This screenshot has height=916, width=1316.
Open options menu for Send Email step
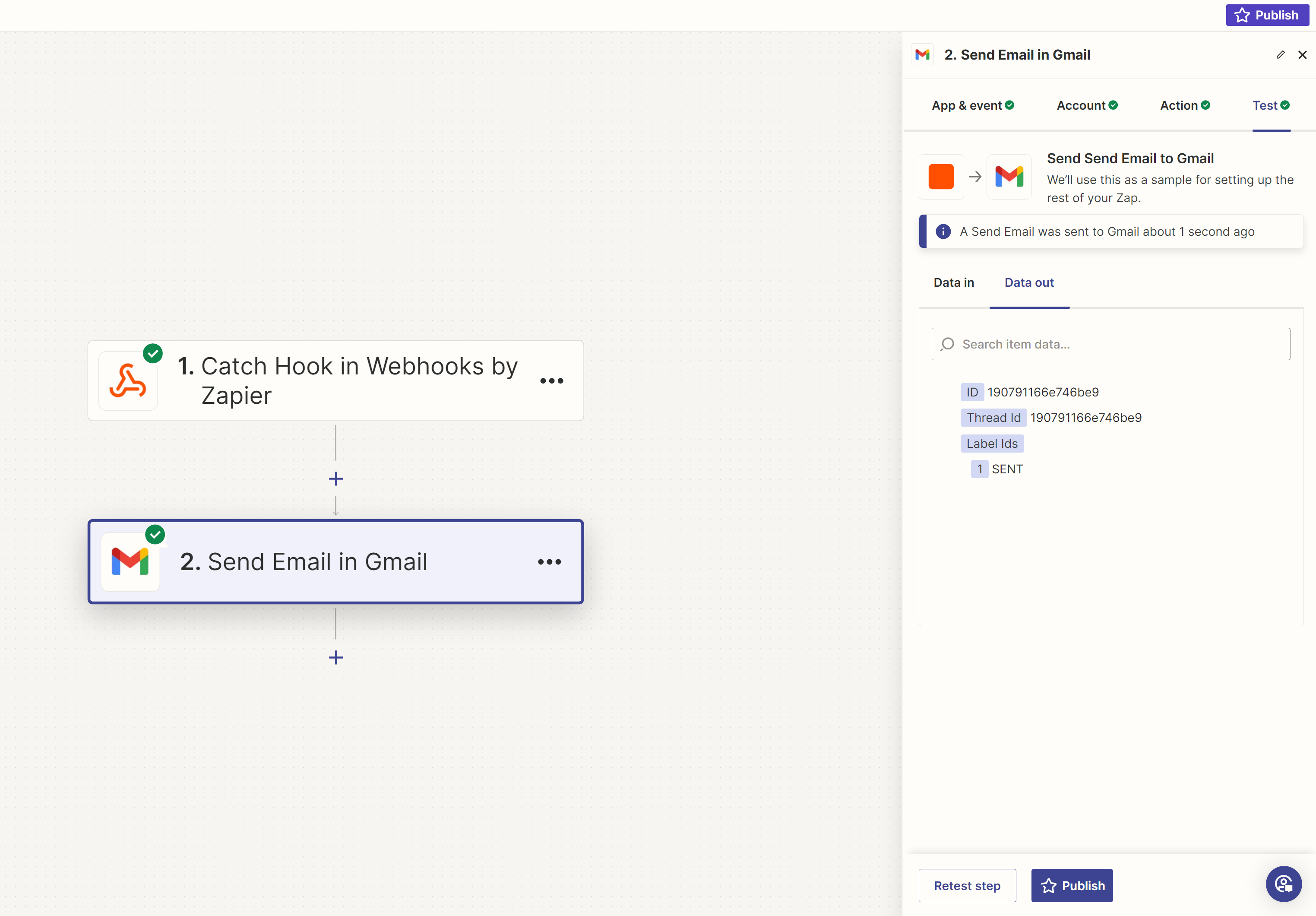pyautogui.click(x=549, y=562)
